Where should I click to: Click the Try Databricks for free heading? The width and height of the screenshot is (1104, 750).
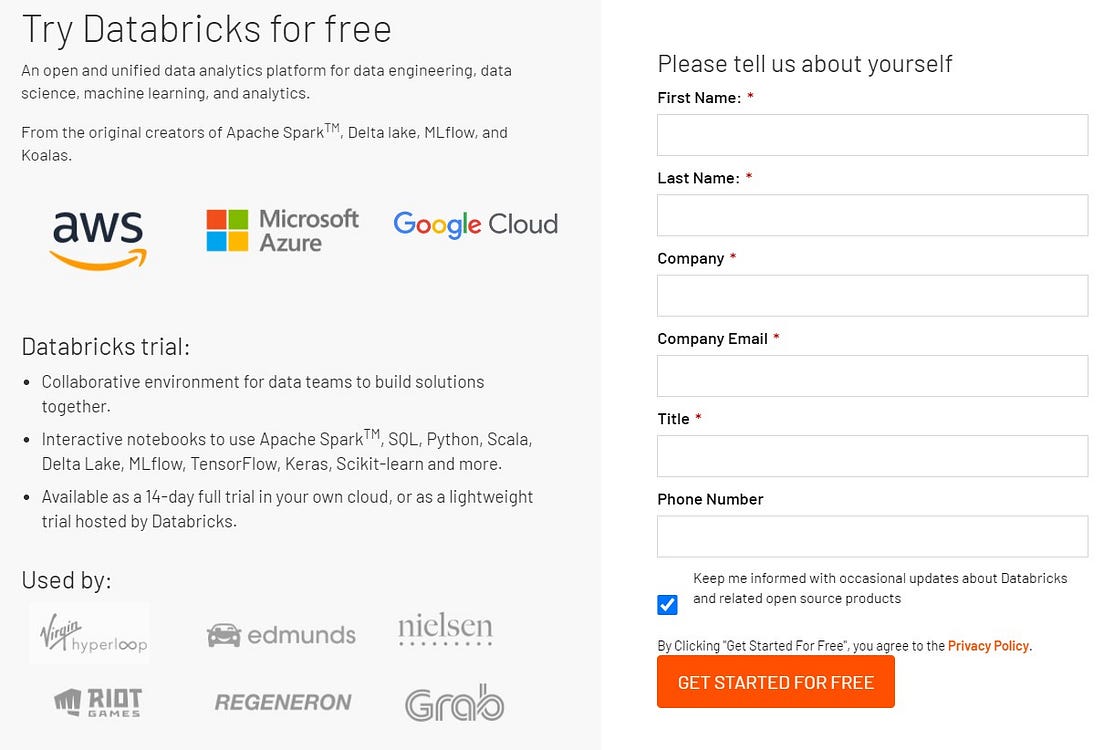tap(206, 29)
